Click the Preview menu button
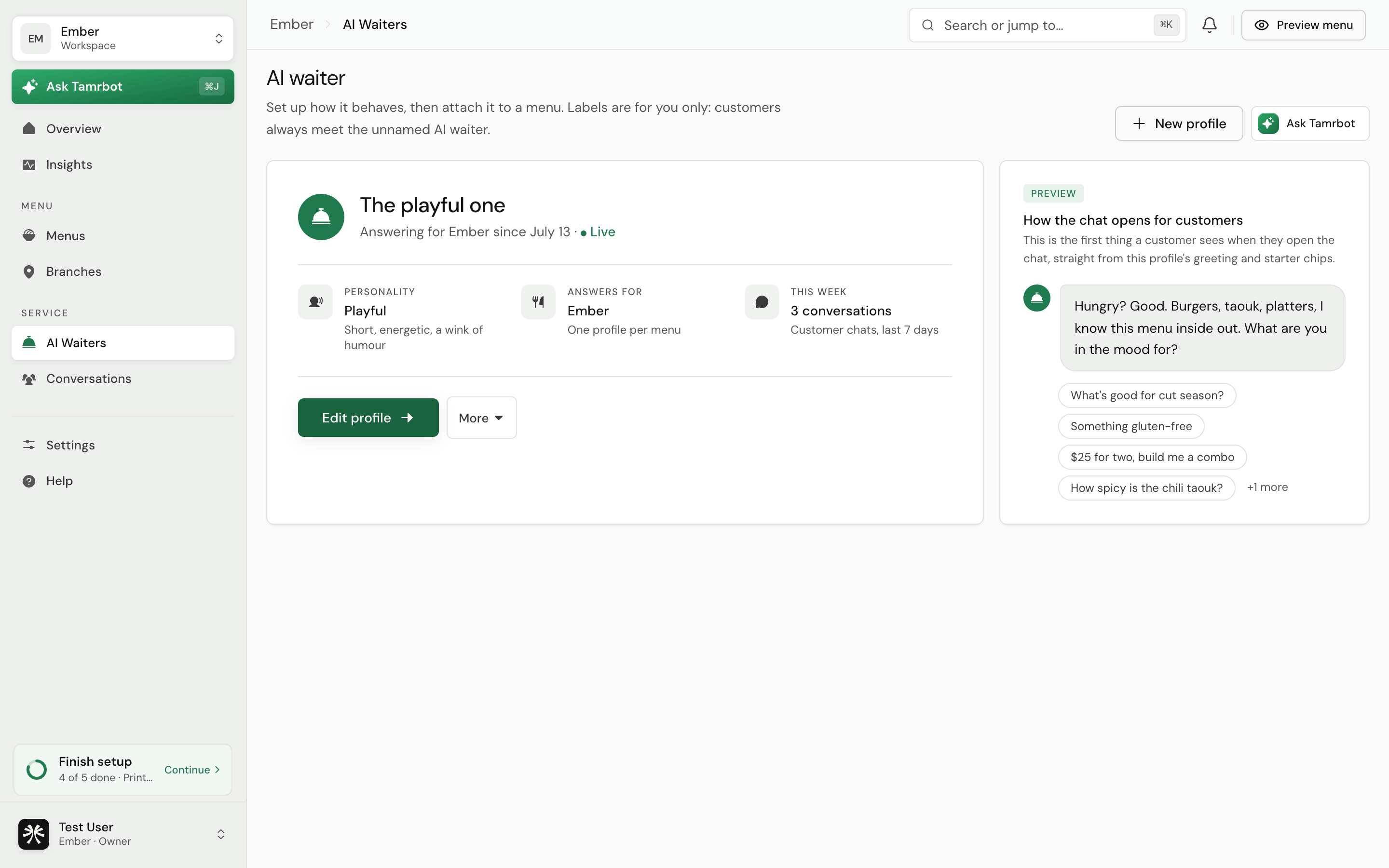This screenshot has height=868, width=1389. tap(1303, 25)
